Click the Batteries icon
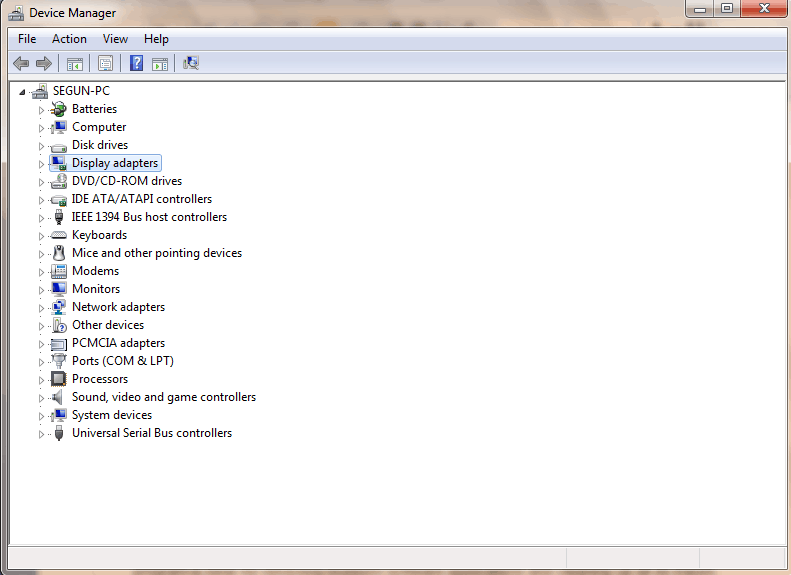Image resolution: width=791 pixels, height=575 pixels. click(59, 109)
